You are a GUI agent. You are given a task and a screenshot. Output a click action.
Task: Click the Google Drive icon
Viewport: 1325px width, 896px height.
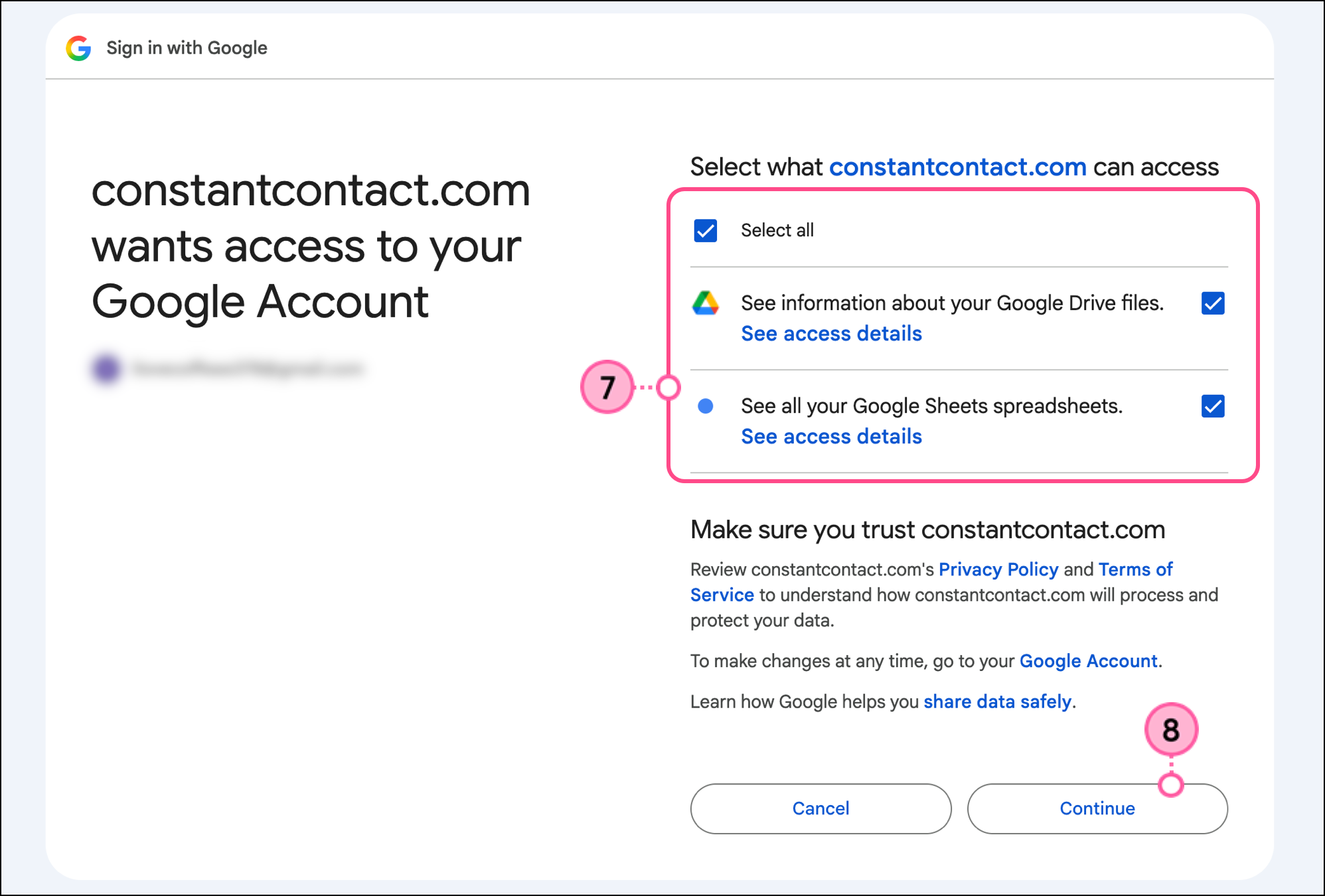pos(705,303)
